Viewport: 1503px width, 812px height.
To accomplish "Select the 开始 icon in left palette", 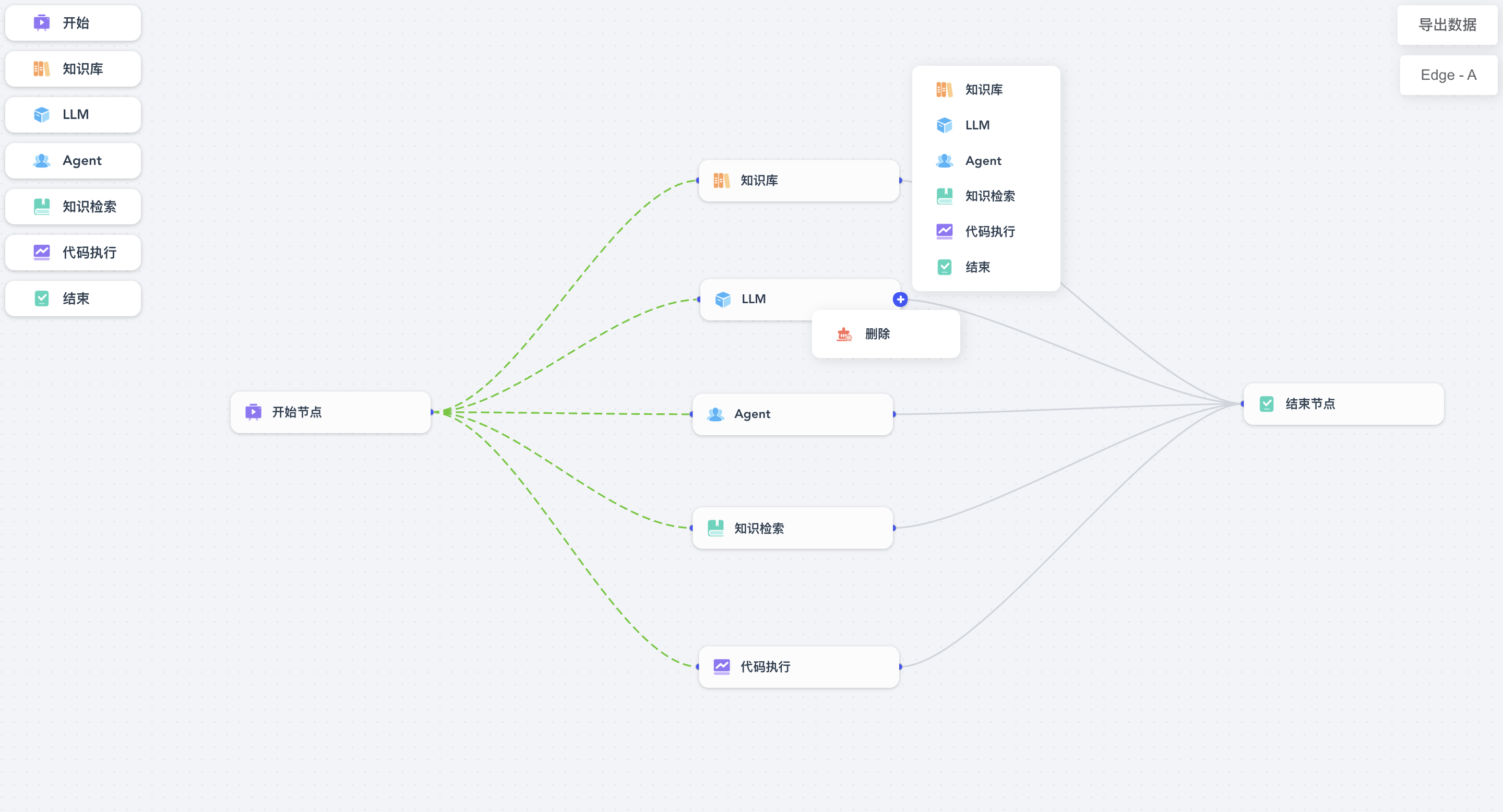I will (41, 23).
